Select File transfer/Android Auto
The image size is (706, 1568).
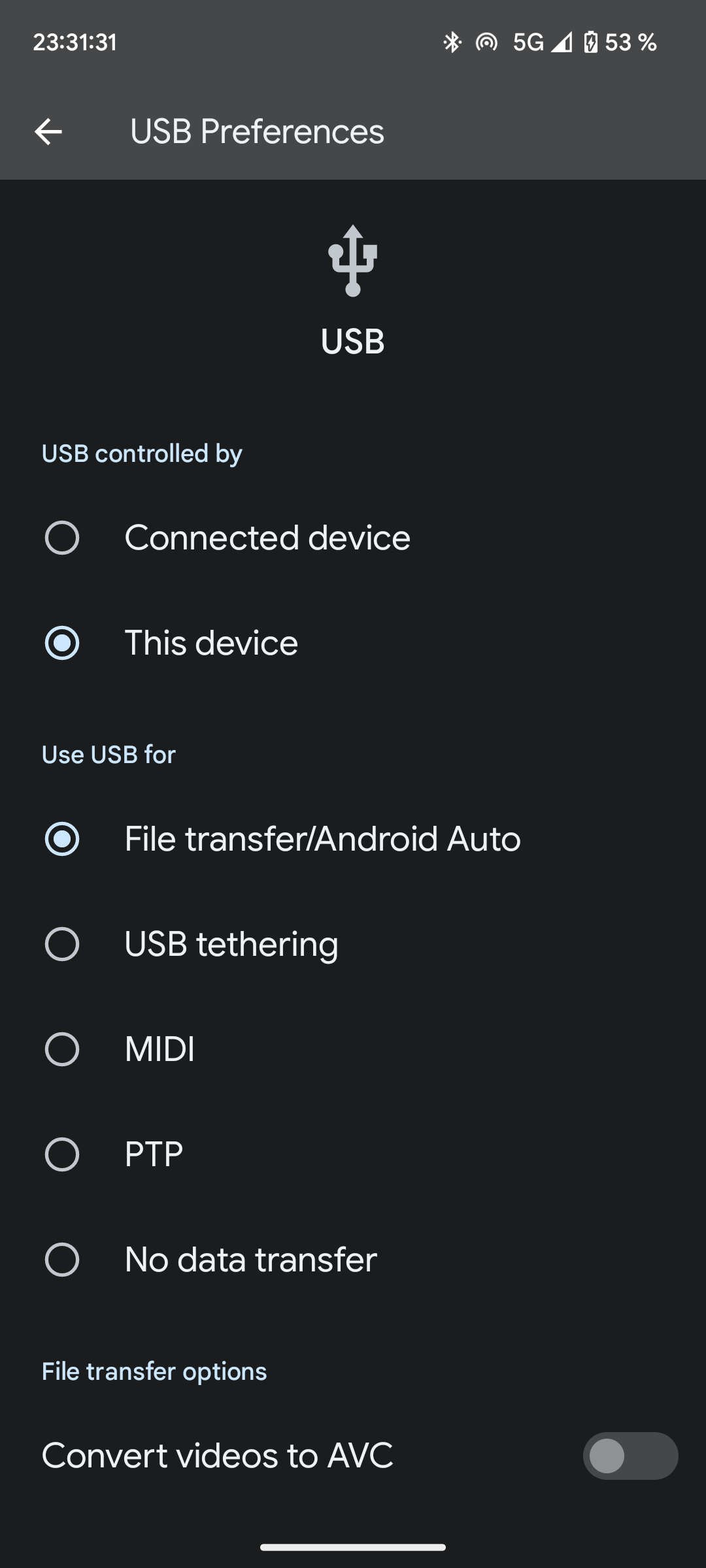[x=63, y=838]
